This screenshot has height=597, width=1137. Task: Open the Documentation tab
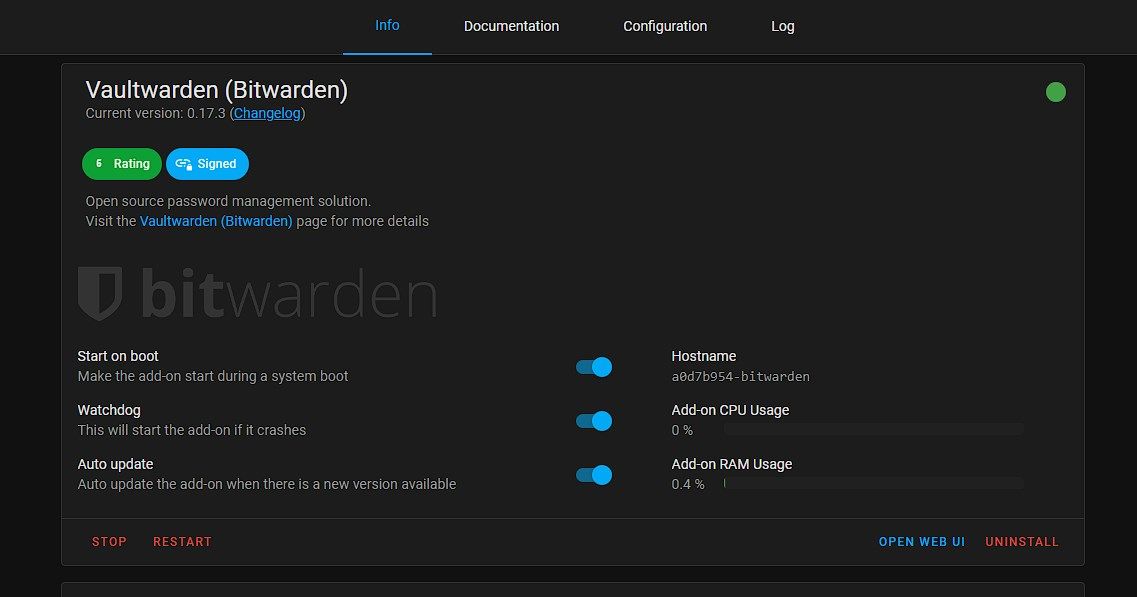511,26
